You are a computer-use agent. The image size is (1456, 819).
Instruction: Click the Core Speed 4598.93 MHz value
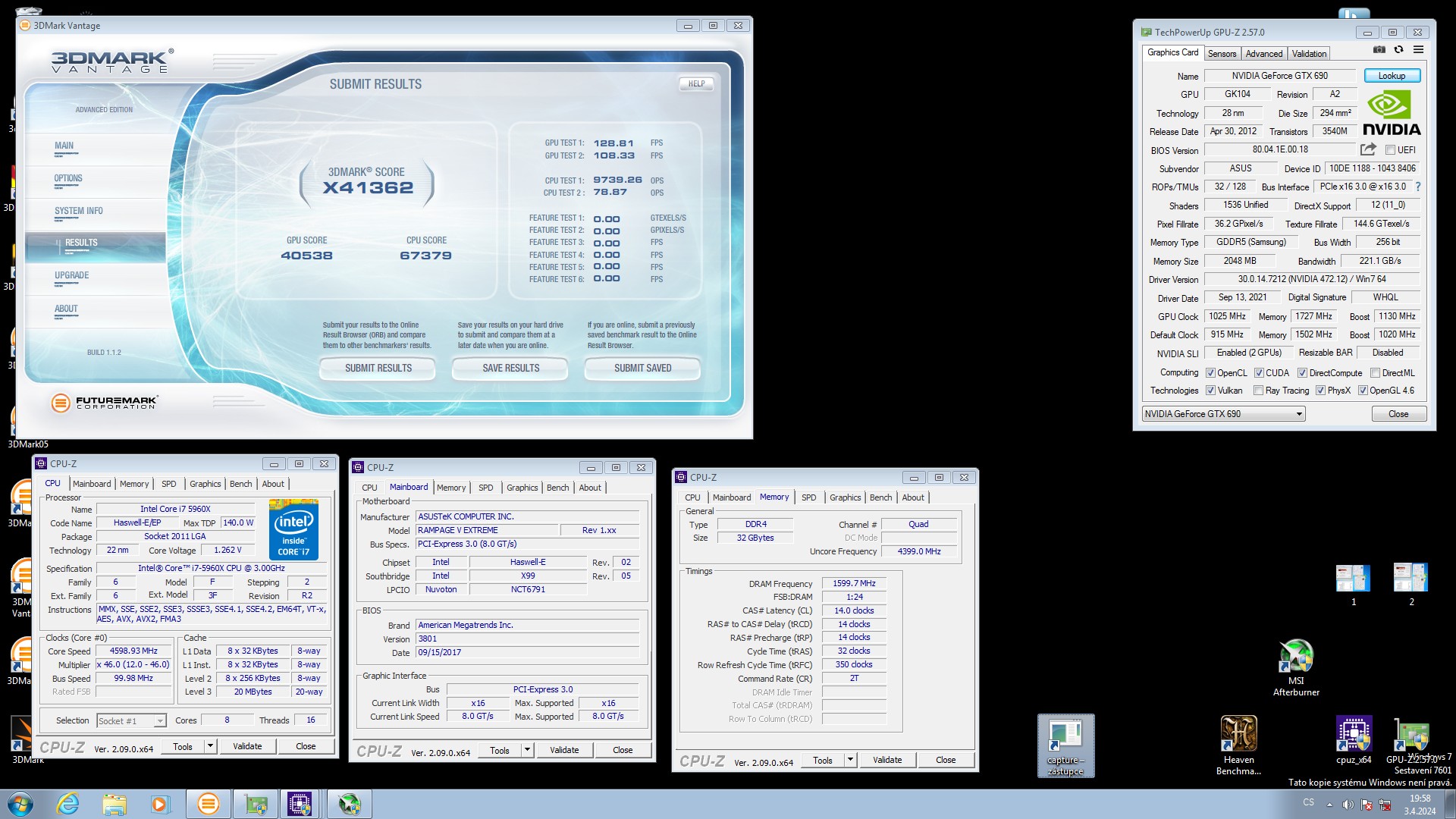pos(133,651)
